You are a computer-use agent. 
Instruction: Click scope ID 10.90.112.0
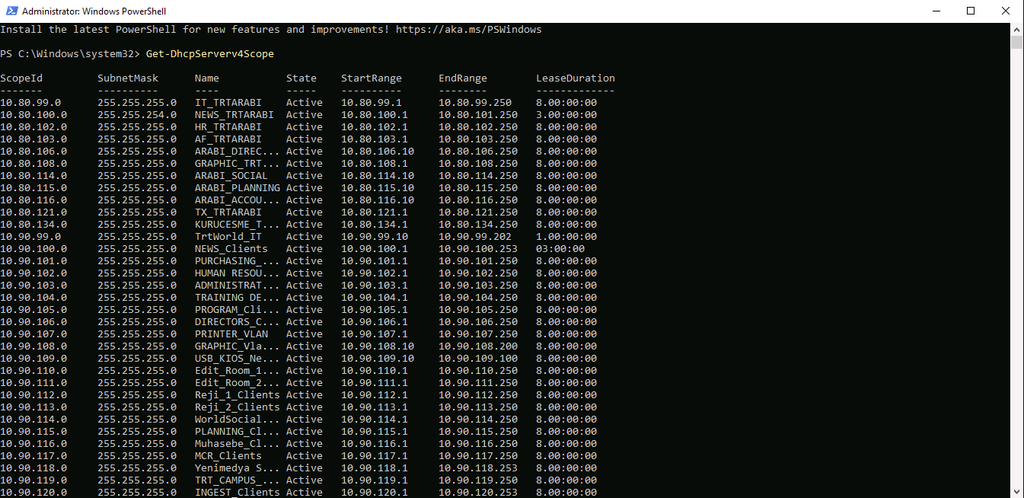click(33, 395)
